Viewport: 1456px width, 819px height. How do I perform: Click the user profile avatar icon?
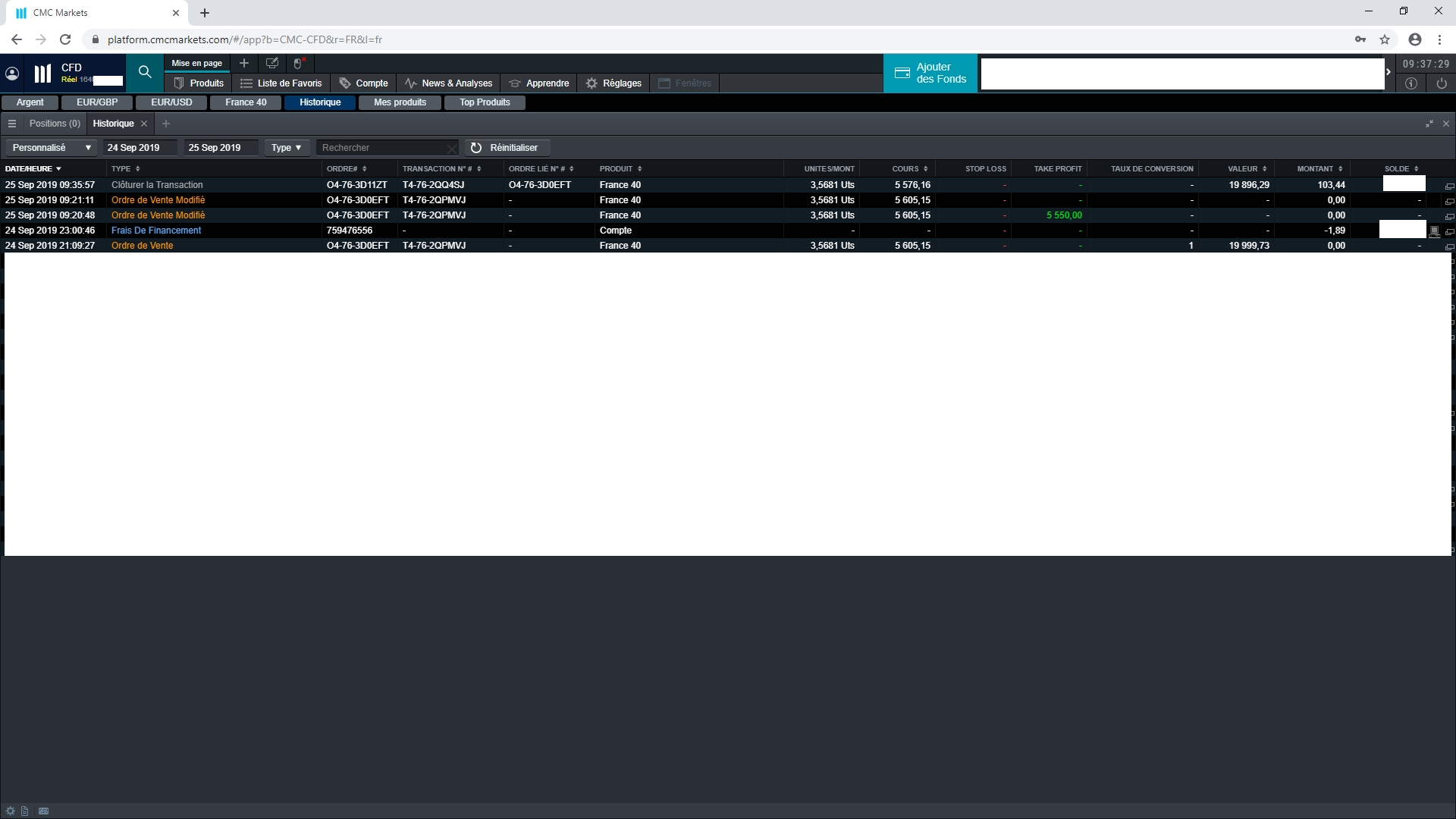[12, 73]
